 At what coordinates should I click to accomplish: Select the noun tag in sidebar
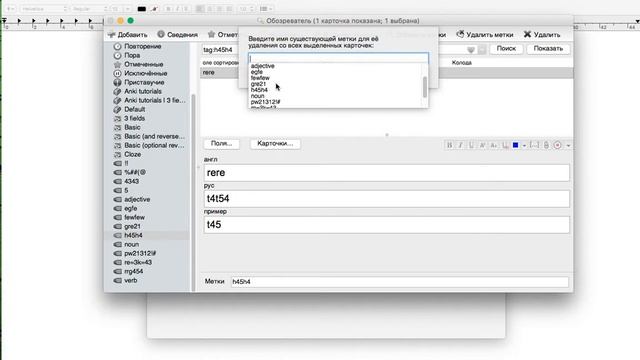[127, 244]
